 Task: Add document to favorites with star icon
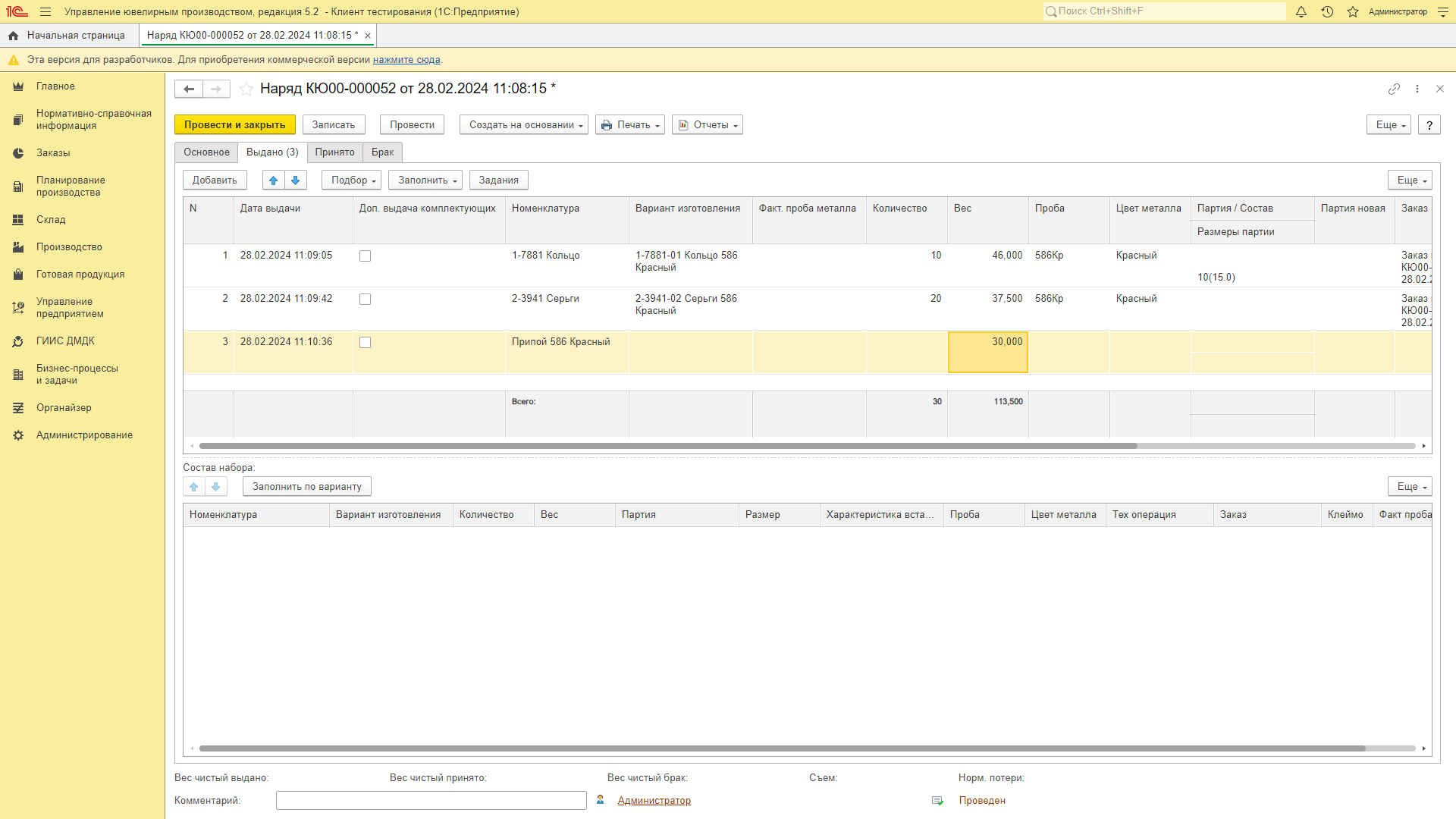(246, 89)
